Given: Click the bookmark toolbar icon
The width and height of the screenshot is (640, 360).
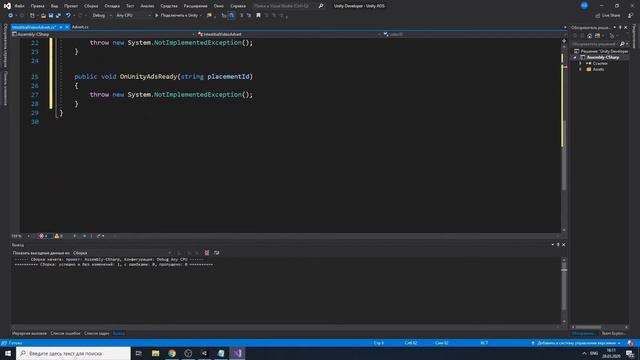Looking at the screenshot, I should (258, 16).
